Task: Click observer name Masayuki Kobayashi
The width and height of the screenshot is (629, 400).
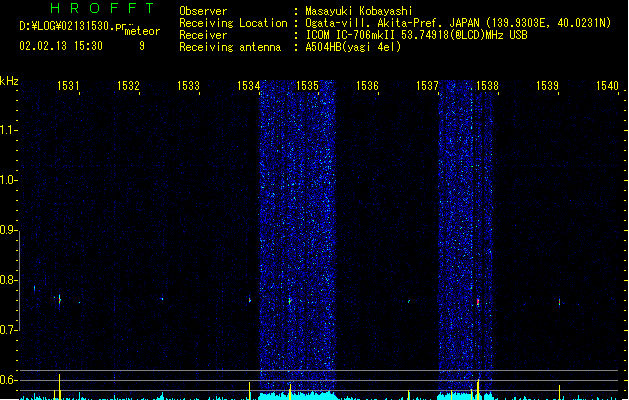Action: pos(359,11)
